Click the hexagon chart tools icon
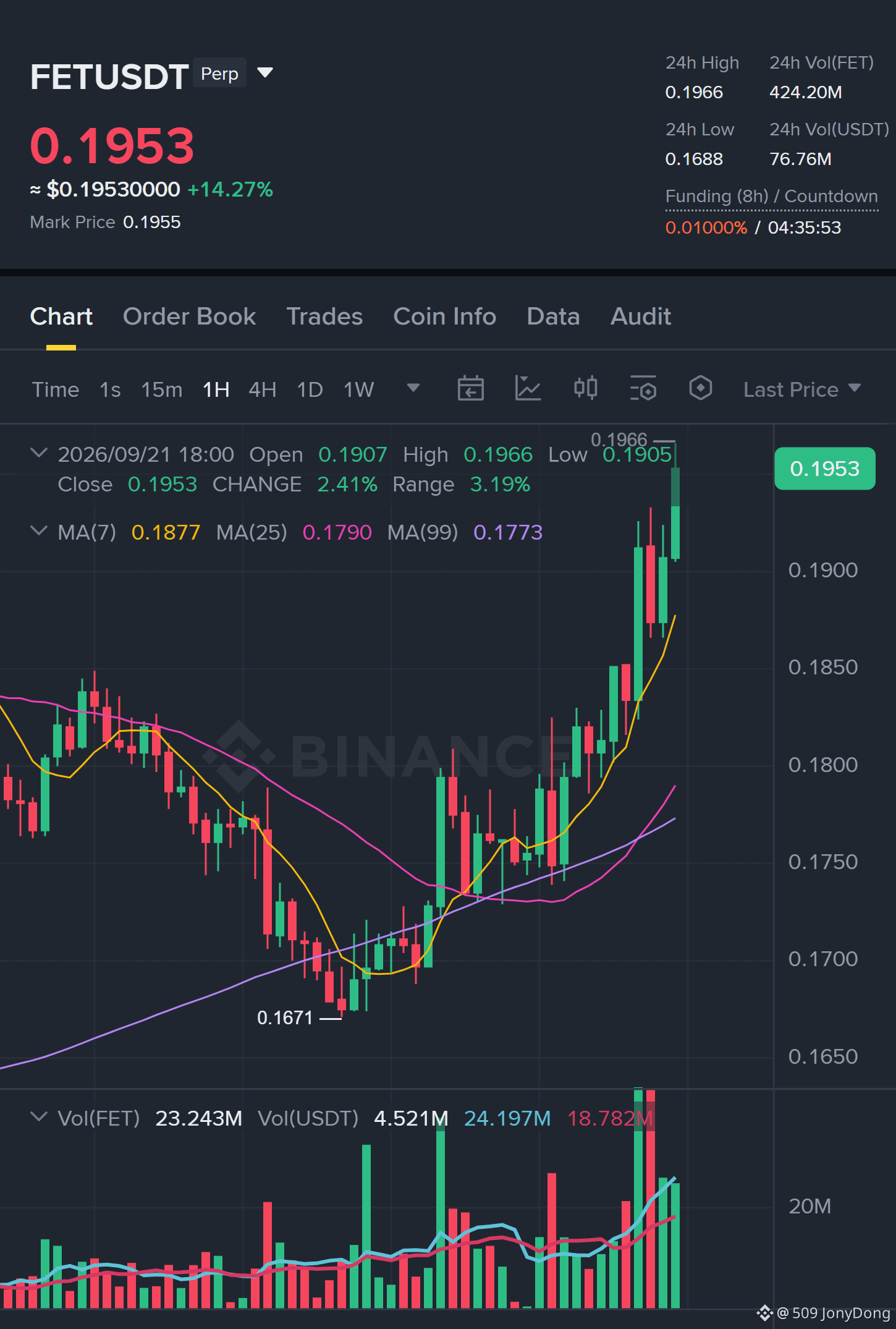The width and height of the screenshot is (896, 1329). [x=700, y=389]
